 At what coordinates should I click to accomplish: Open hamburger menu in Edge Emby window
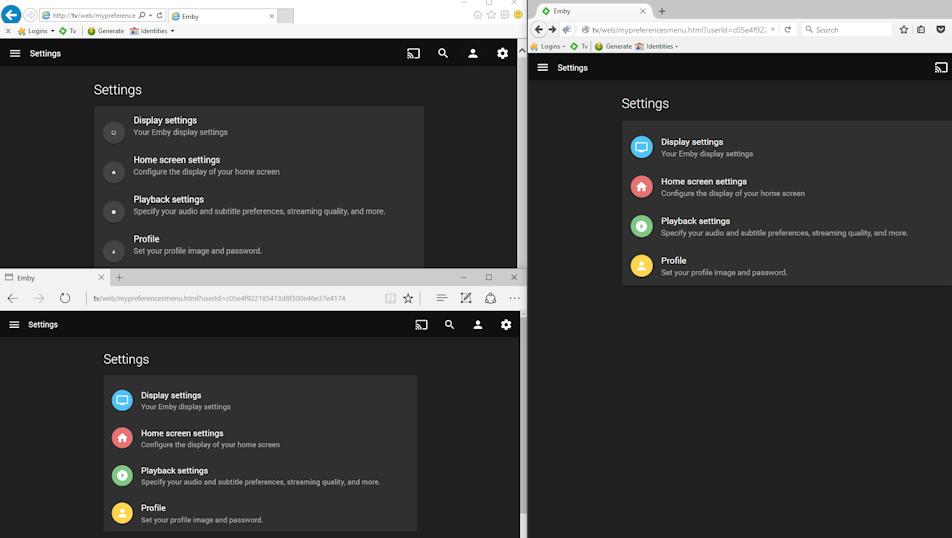pyautogui.click(x=14, y=325)
